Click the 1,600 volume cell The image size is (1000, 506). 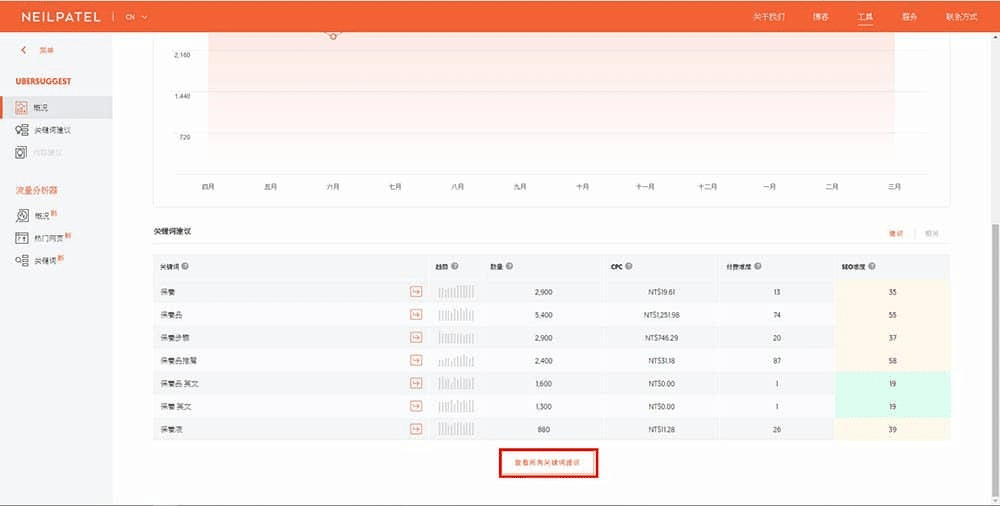tap(543, 383)
